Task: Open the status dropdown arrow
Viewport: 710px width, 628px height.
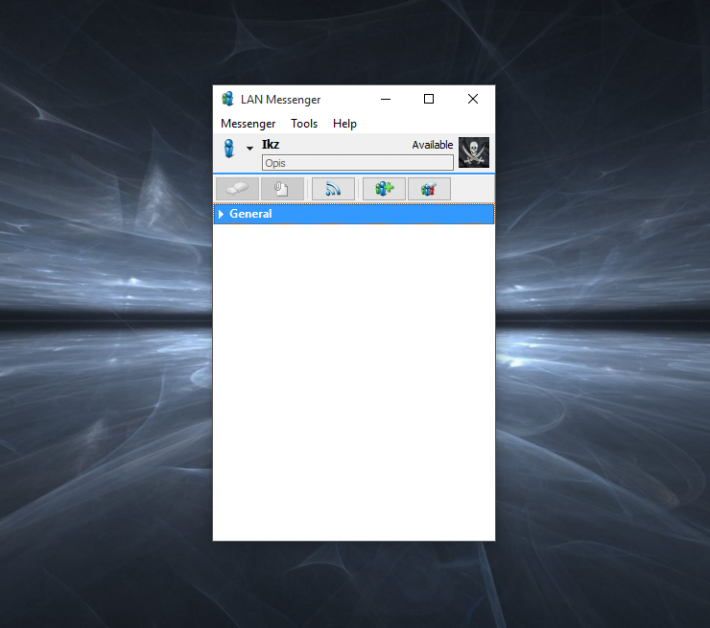Action: coord(249,149)
